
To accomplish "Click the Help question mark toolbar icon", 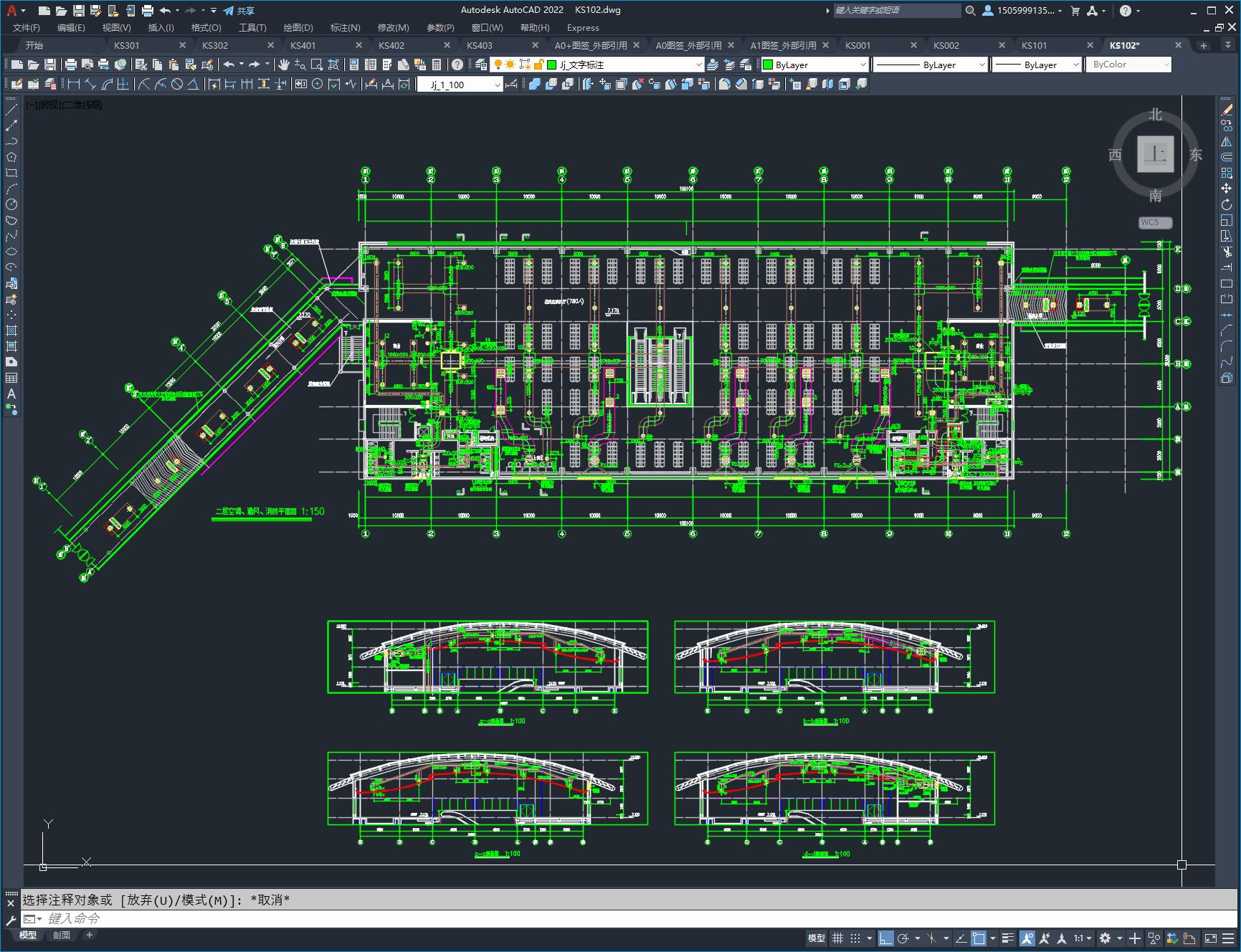I will [x=457, y=65].
